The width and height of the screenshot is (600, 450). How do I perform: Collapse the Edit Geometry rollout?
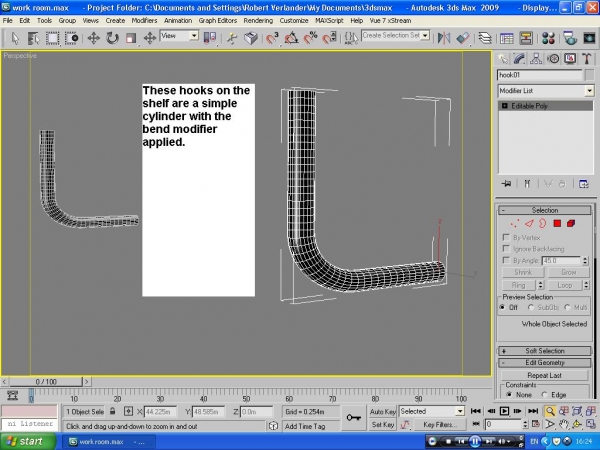[x=545, y=362]
